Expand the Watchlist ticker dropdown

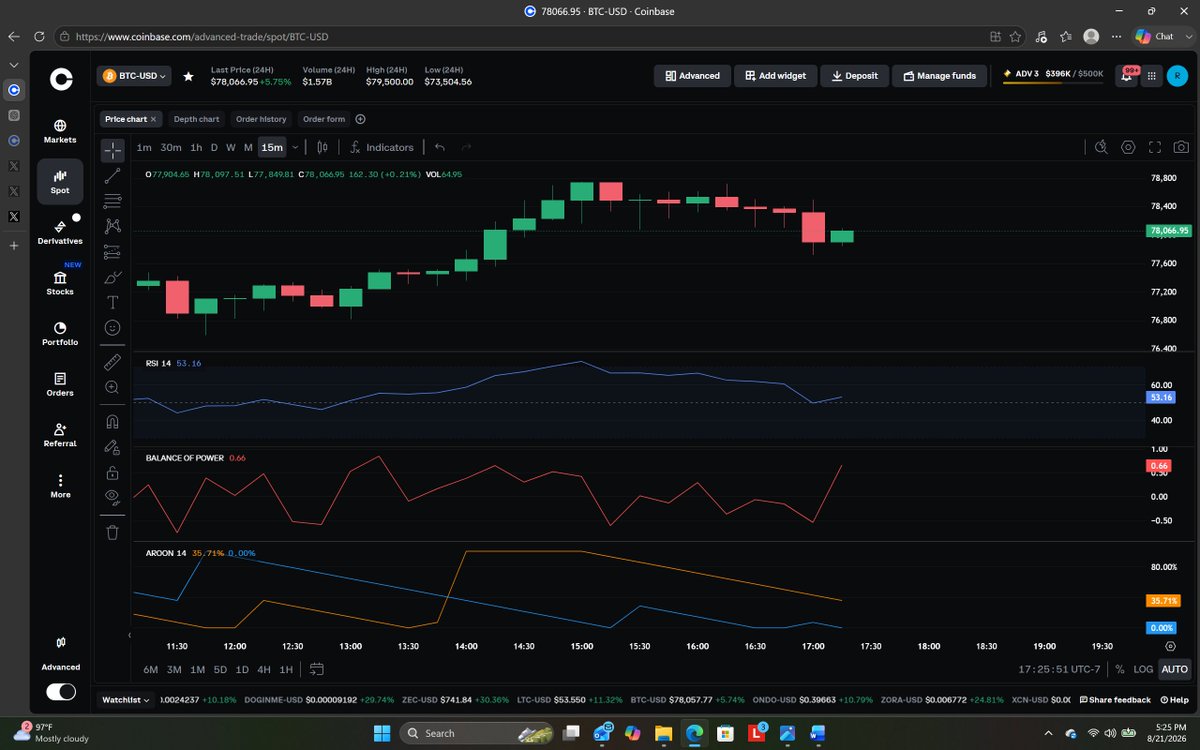[x=126, y=700]
